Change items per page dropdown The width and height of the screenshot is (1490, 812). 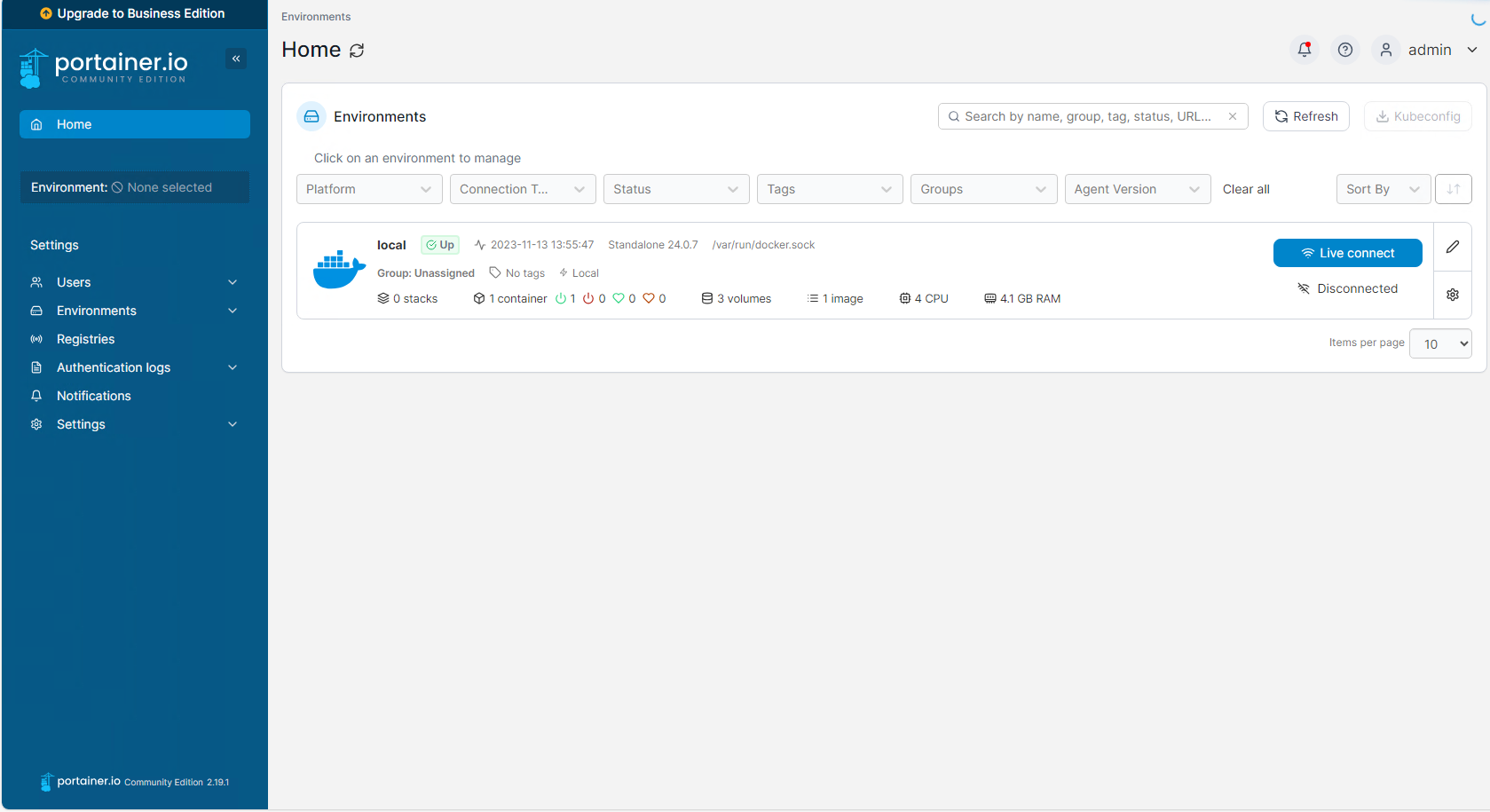(x=1439, y=343)
